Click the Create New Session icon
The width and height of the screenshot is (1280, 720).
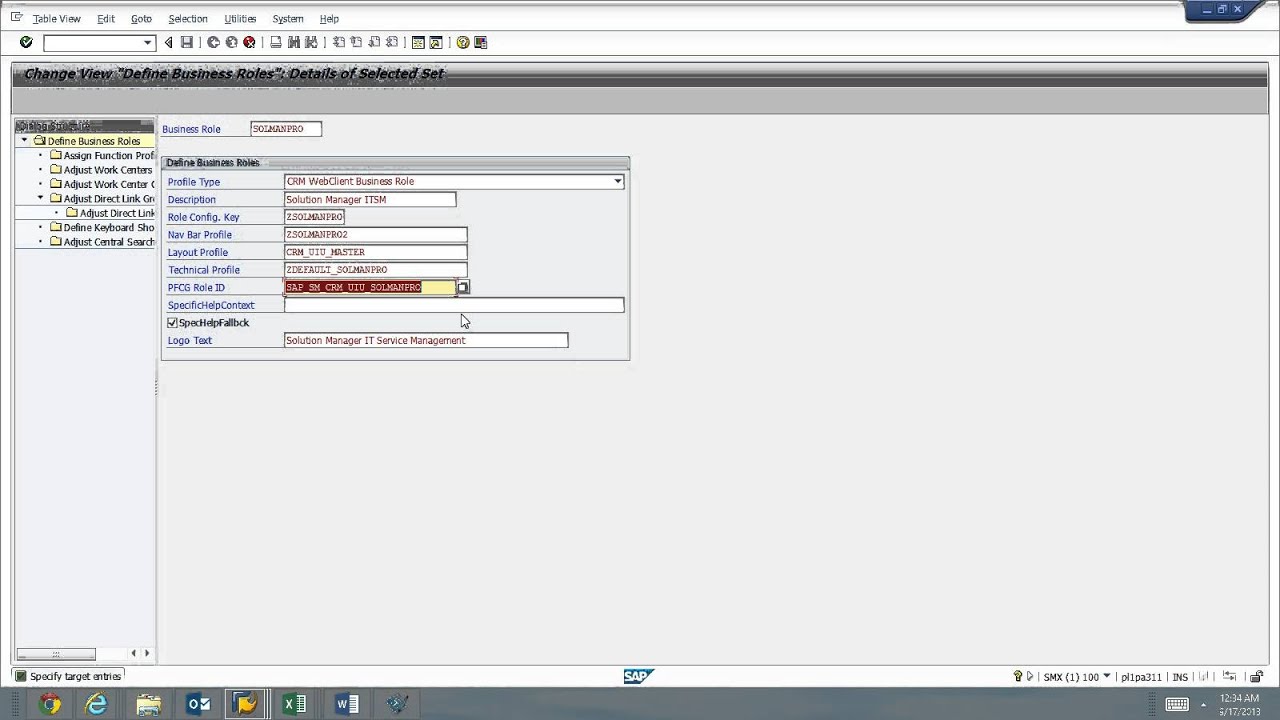(418, 42)
